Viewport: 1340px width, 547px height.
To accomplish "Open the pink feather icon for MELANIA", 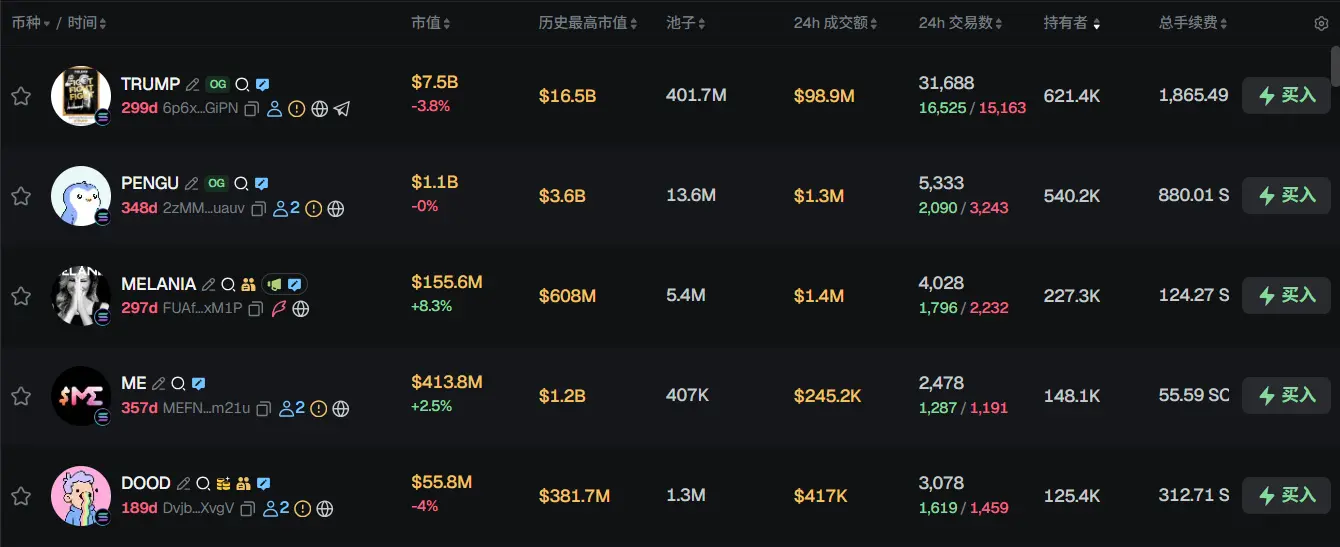I will tap(279, 308).
